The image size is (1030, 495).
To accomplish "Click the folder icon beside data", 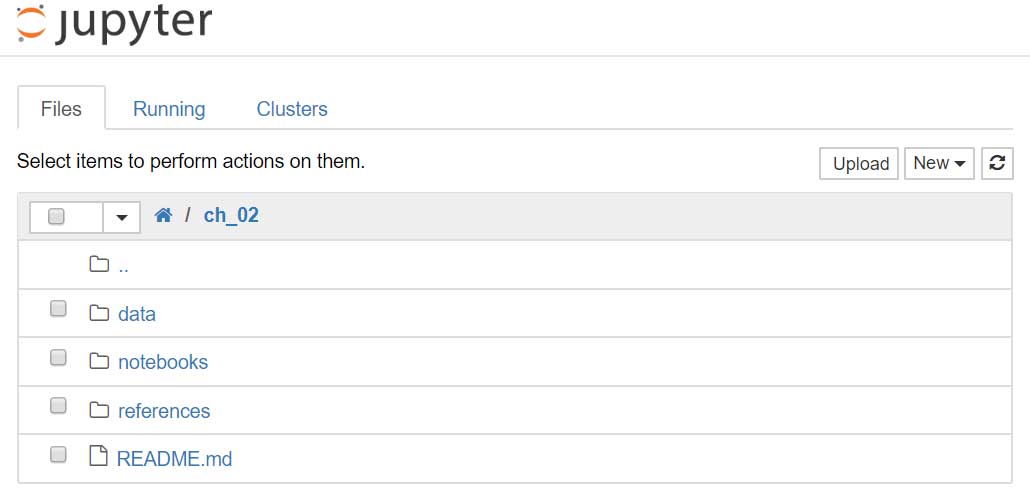I will click(98, 313).
